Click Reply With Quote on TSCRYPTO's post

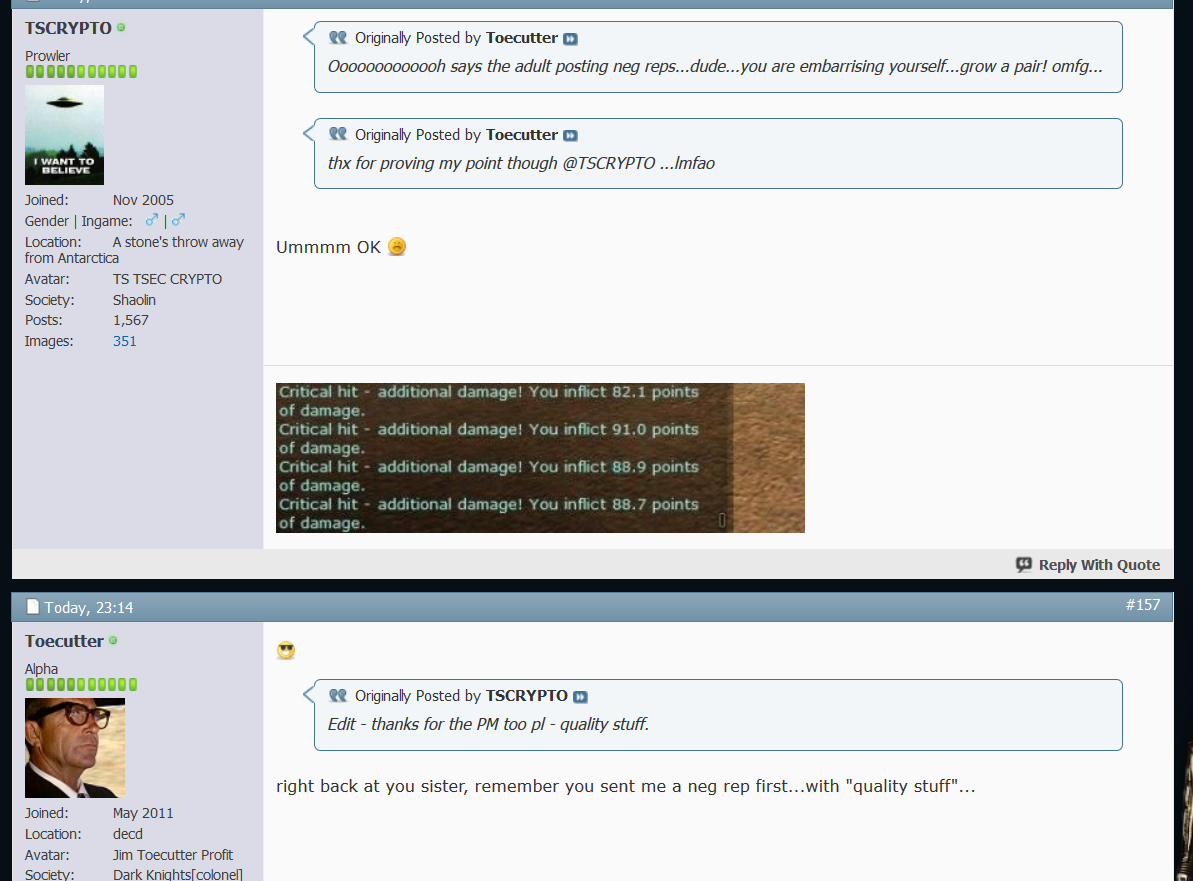[1098, 565]
